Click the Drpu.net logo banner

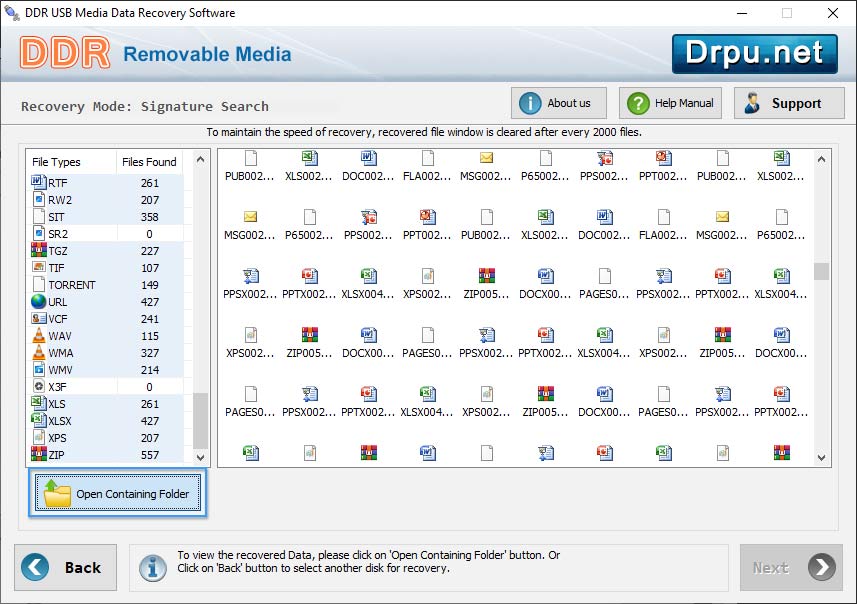click(x=754, y=54)
